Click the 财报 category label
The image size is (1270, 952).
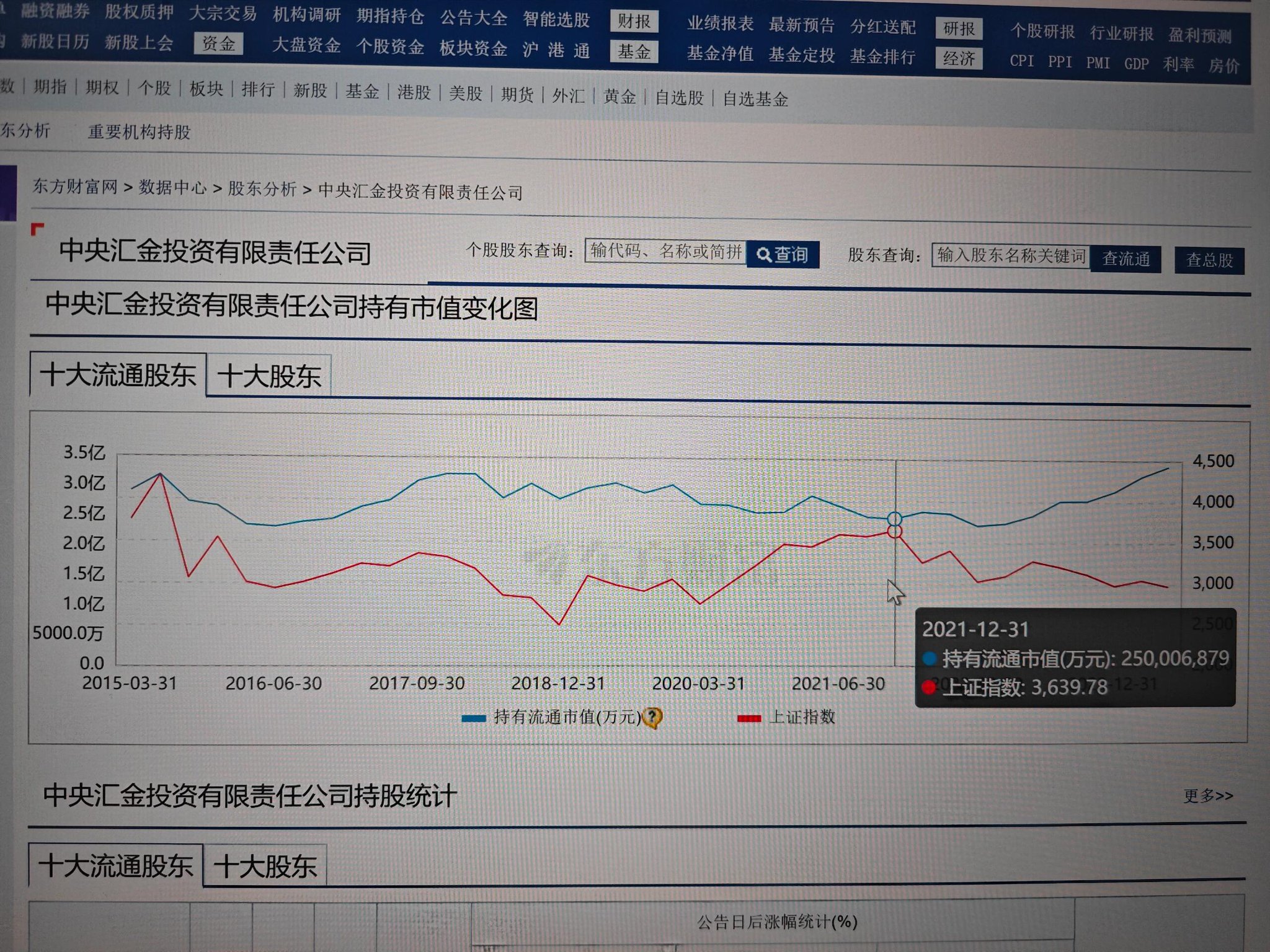[633, 22]
